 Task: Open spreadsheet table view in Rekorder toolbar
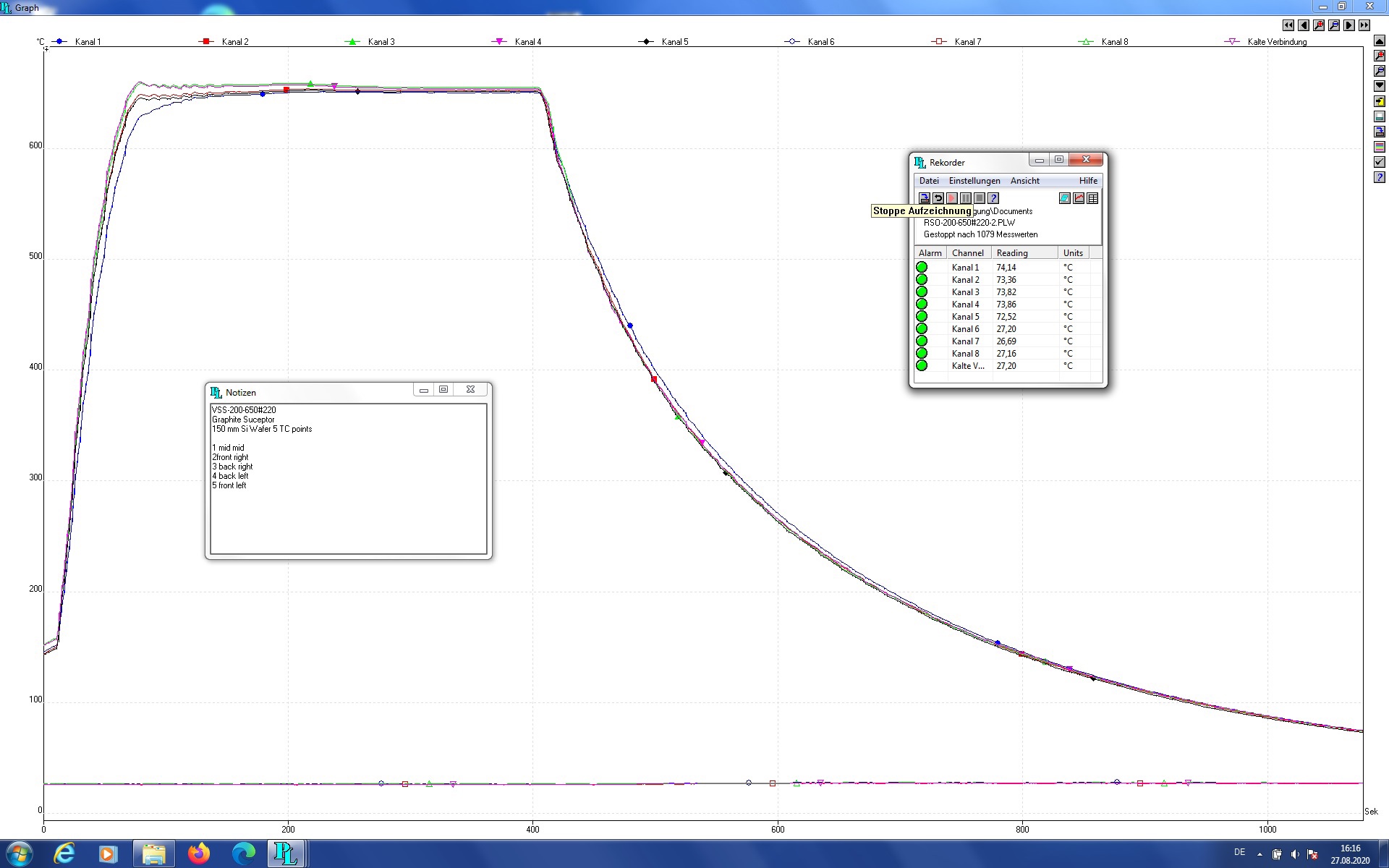(x=1092, y=198)
